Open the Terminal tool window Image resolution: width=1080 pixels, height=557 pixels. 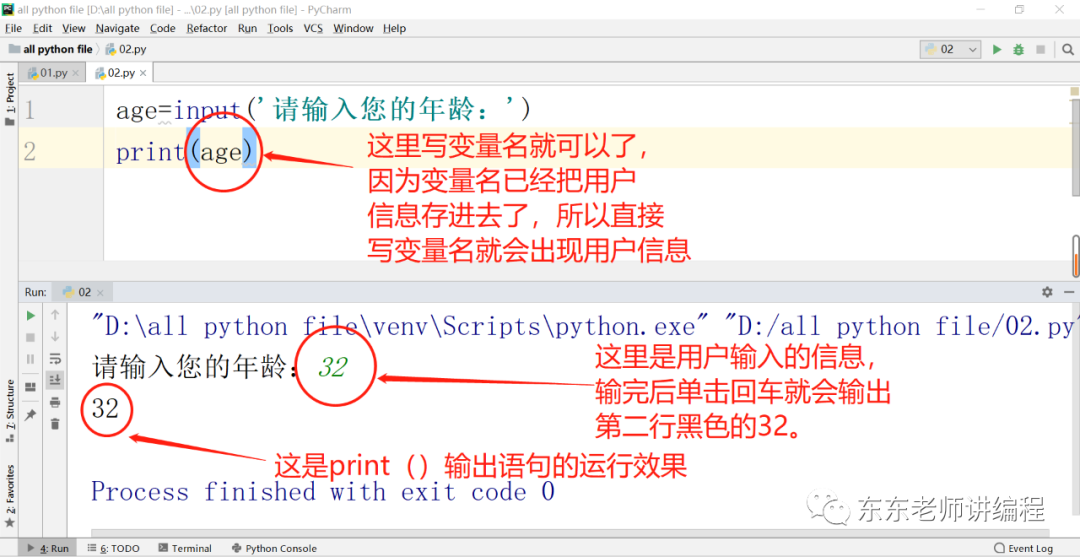pos(185,549)
